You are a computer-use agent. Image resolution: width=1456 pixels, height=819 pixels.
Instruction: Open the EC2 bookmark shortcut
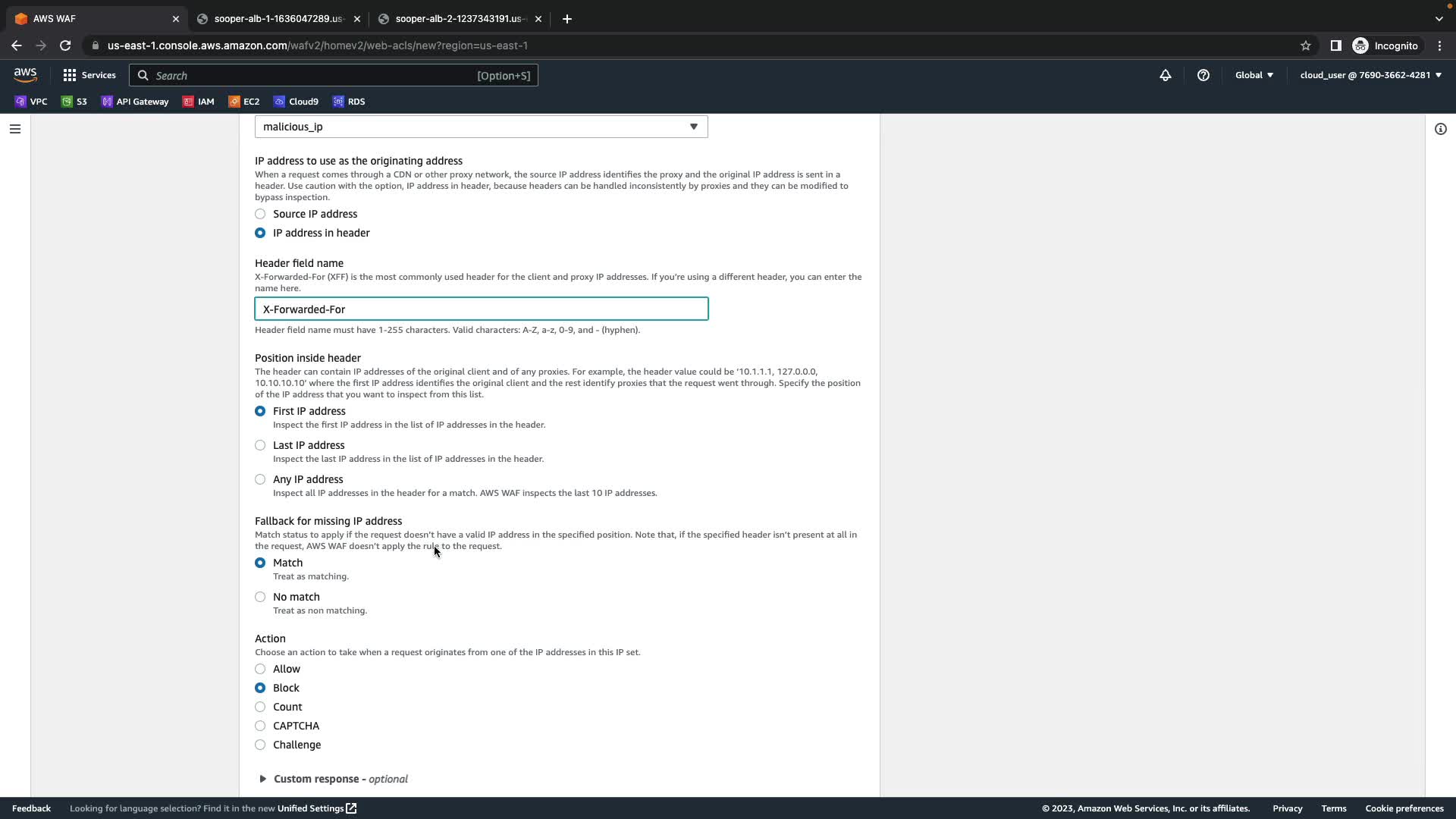click(x=244, y=102)
